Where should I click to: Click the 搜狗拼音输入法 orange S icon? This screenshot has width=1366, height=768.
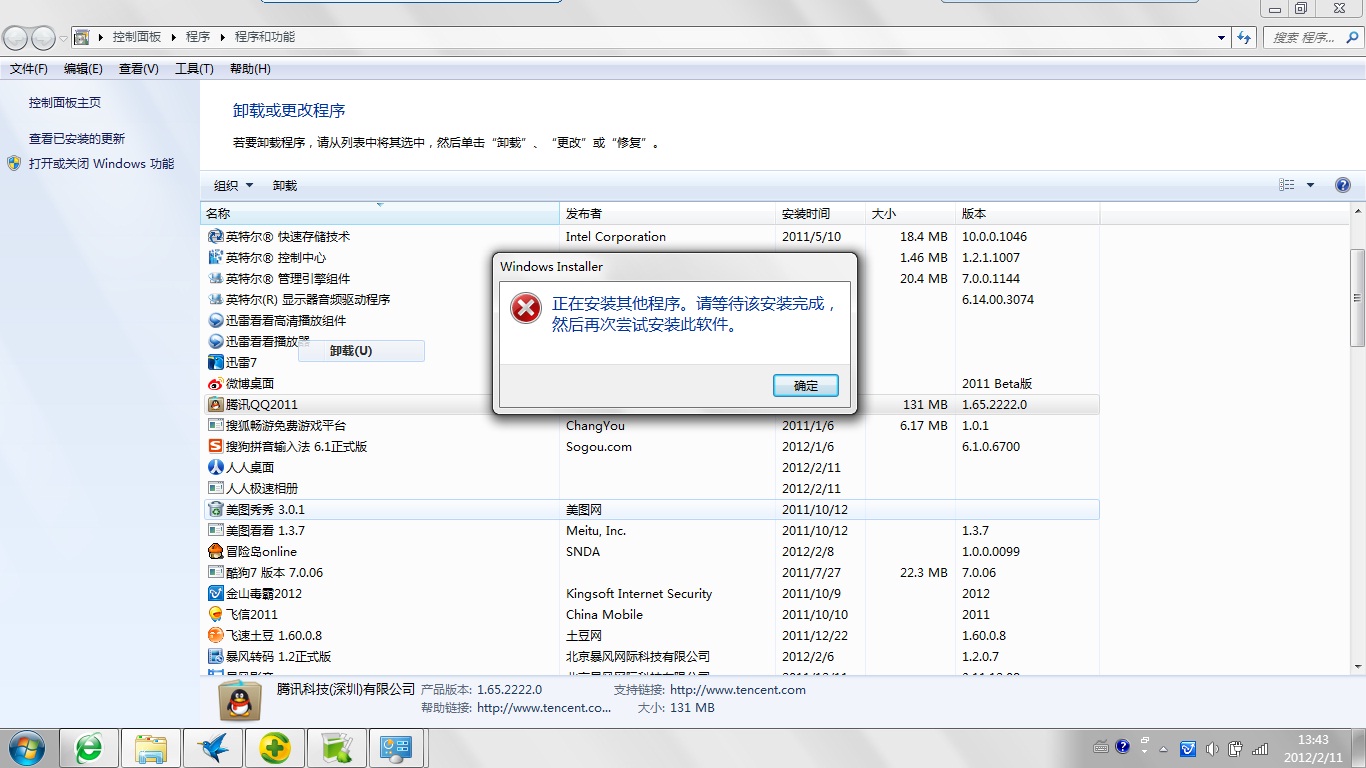coord(215,447)
